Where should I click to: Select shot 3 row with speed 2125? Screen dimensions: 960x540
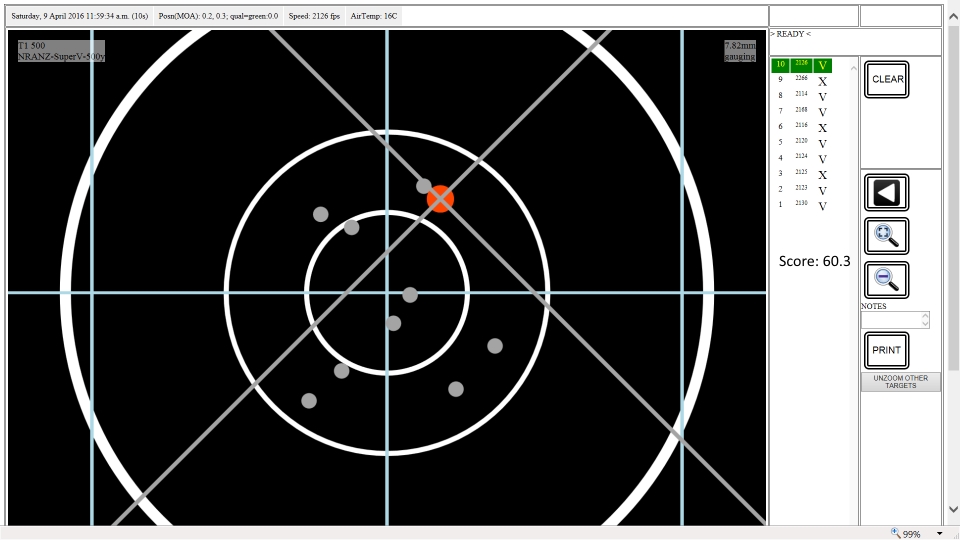801,174
